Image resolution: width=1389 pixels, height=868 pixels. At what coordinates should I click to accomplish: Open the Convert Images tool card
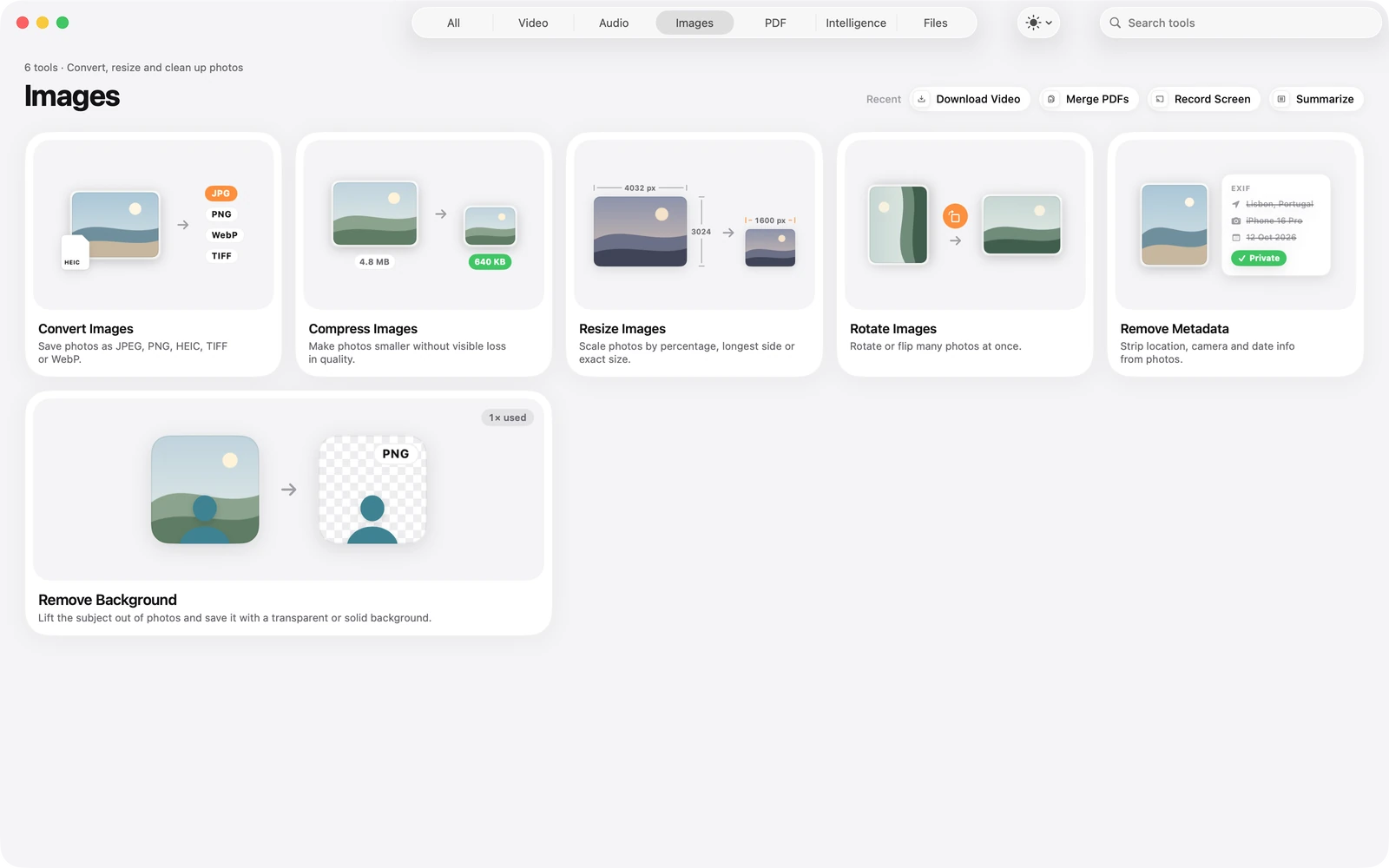154,254
